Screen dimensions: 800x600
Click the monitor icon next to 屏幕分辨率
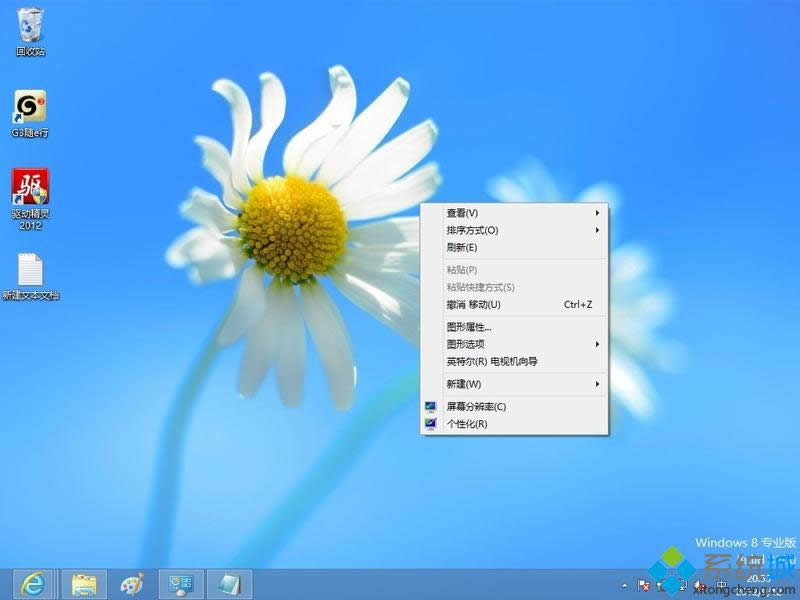coord(429,407)
